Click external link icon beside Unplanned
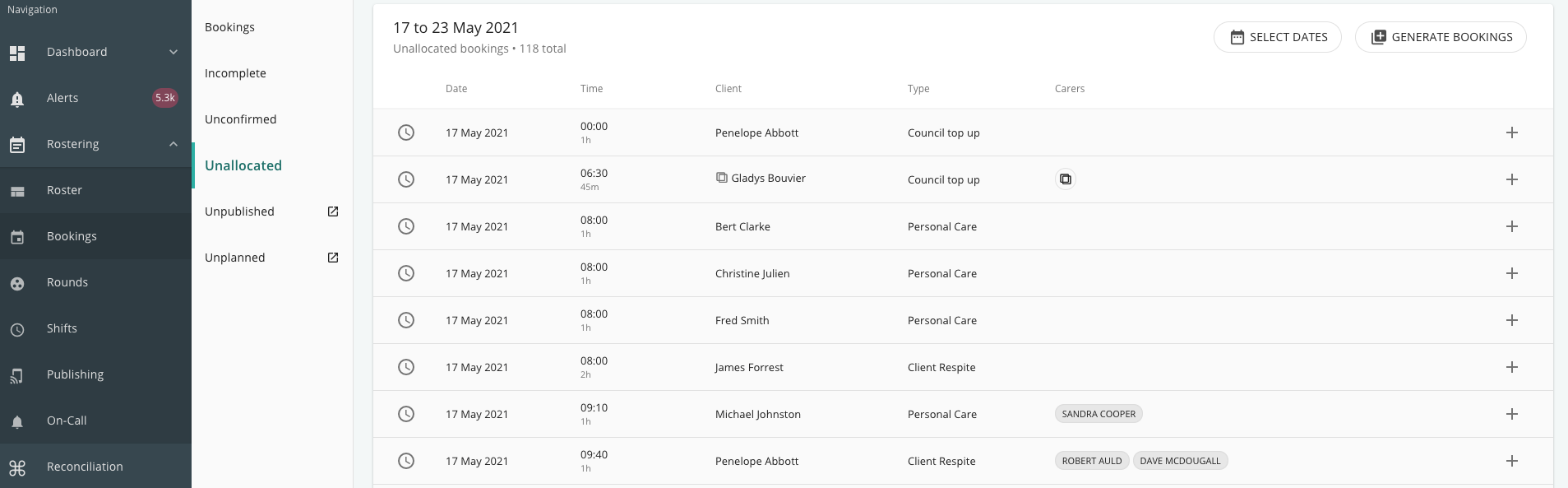 click(x=333, y=258)
